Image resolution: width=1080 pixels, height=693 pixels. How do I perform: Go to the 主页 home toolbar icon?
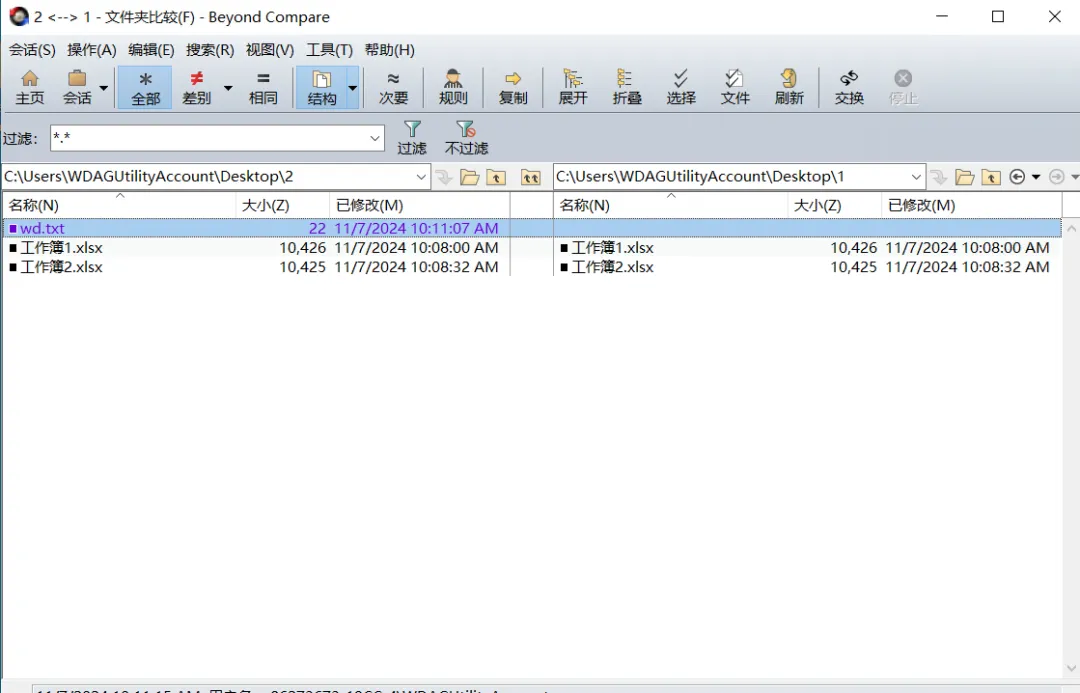tap(30, 87)
